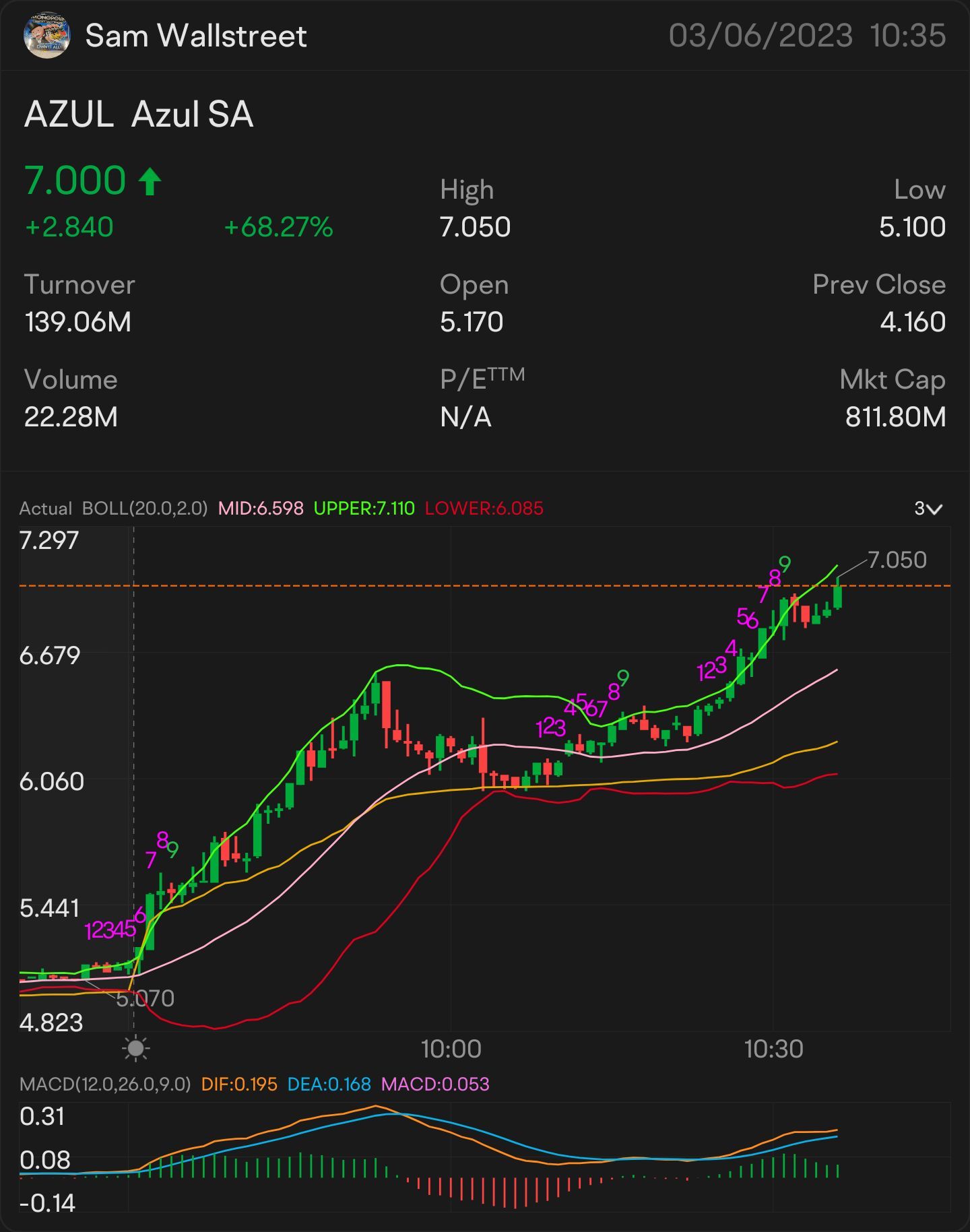
Task: Tap the -0.14 MACD axis label
Action: point(47,1203)
